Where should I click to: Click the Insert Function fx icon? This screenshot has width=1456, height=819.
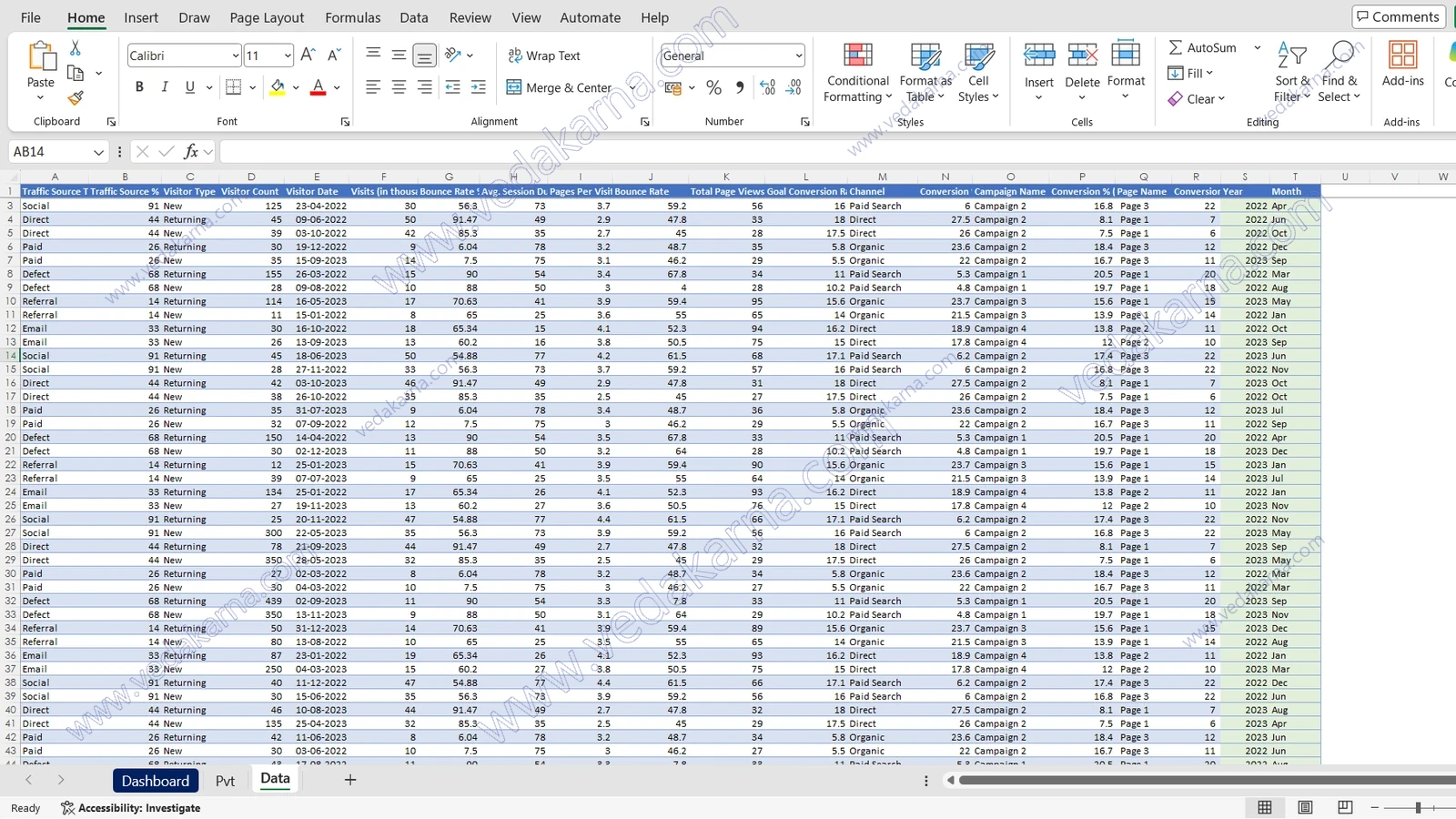191,152
